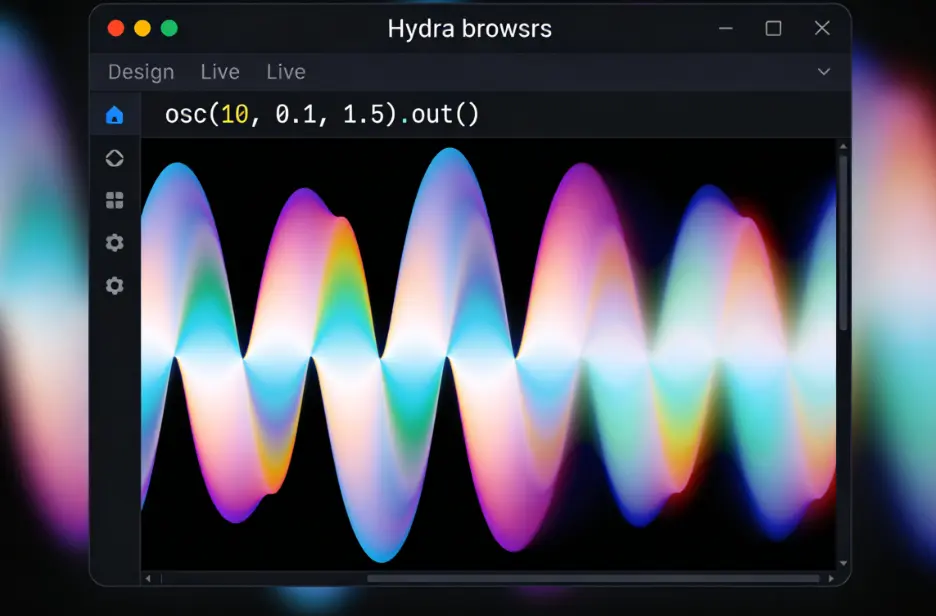The width and height of the screenshot is (936, 616).
Task: Select the second Live tab
Action: tap(286, 72)
